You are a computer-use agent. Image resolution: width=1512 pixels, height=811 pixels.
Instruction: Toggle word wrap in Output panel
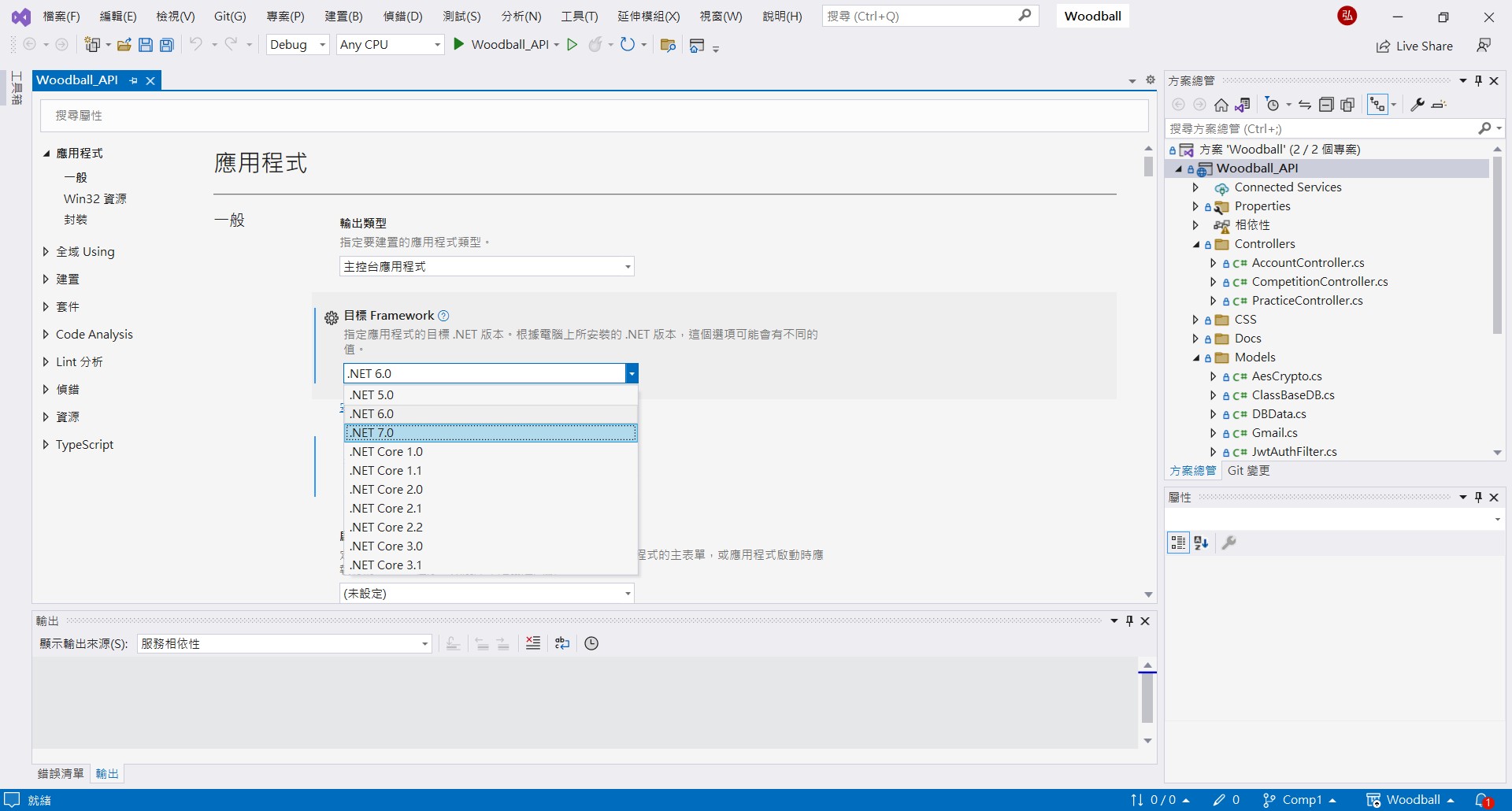562,643
